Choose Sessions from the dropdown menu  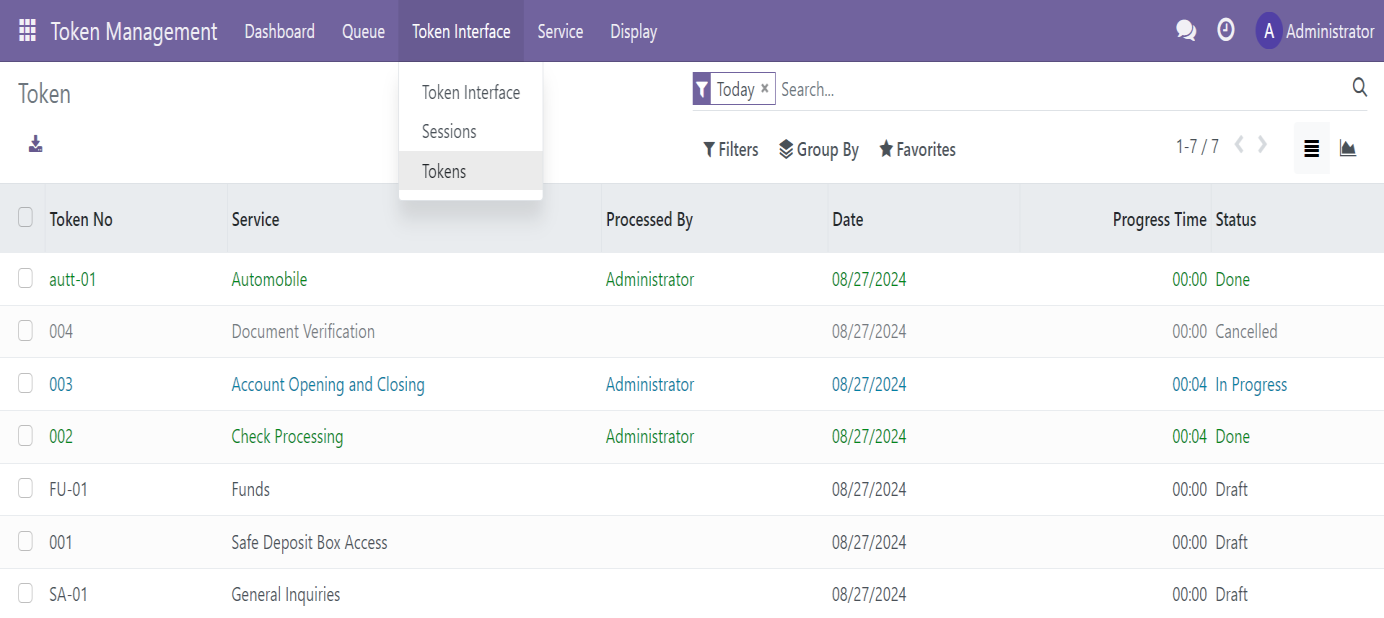(x=449, y=132)
